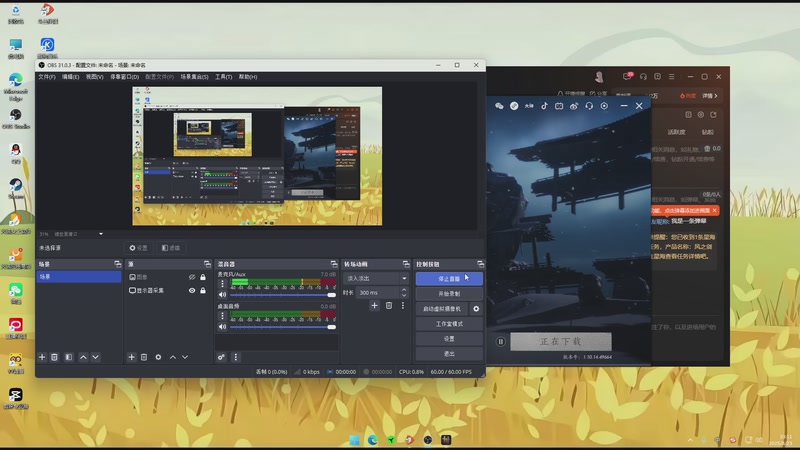Image resolution: width=800 pixels, height=450 pixels.
Task: Open OBS Studio desktop shortcut icon
Action: (x=16, y=118)
